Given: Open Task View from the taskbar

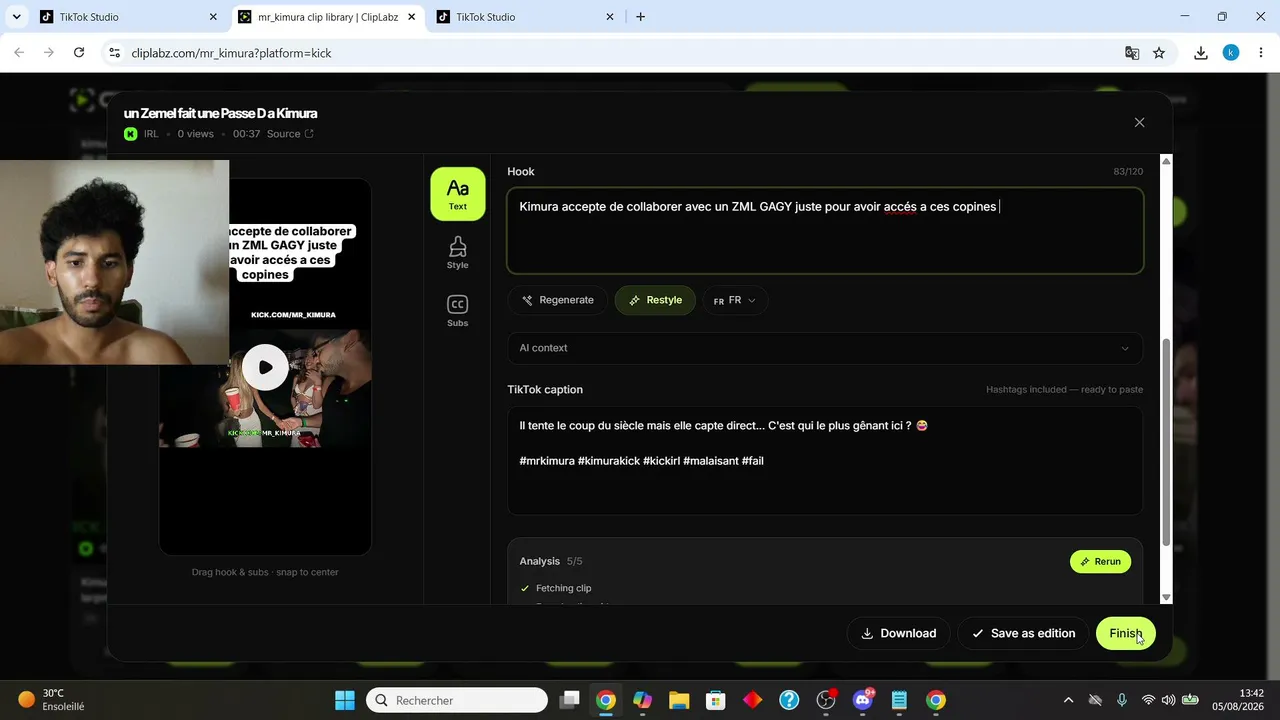Looking at the screenshot, I should tap(569, 700).
